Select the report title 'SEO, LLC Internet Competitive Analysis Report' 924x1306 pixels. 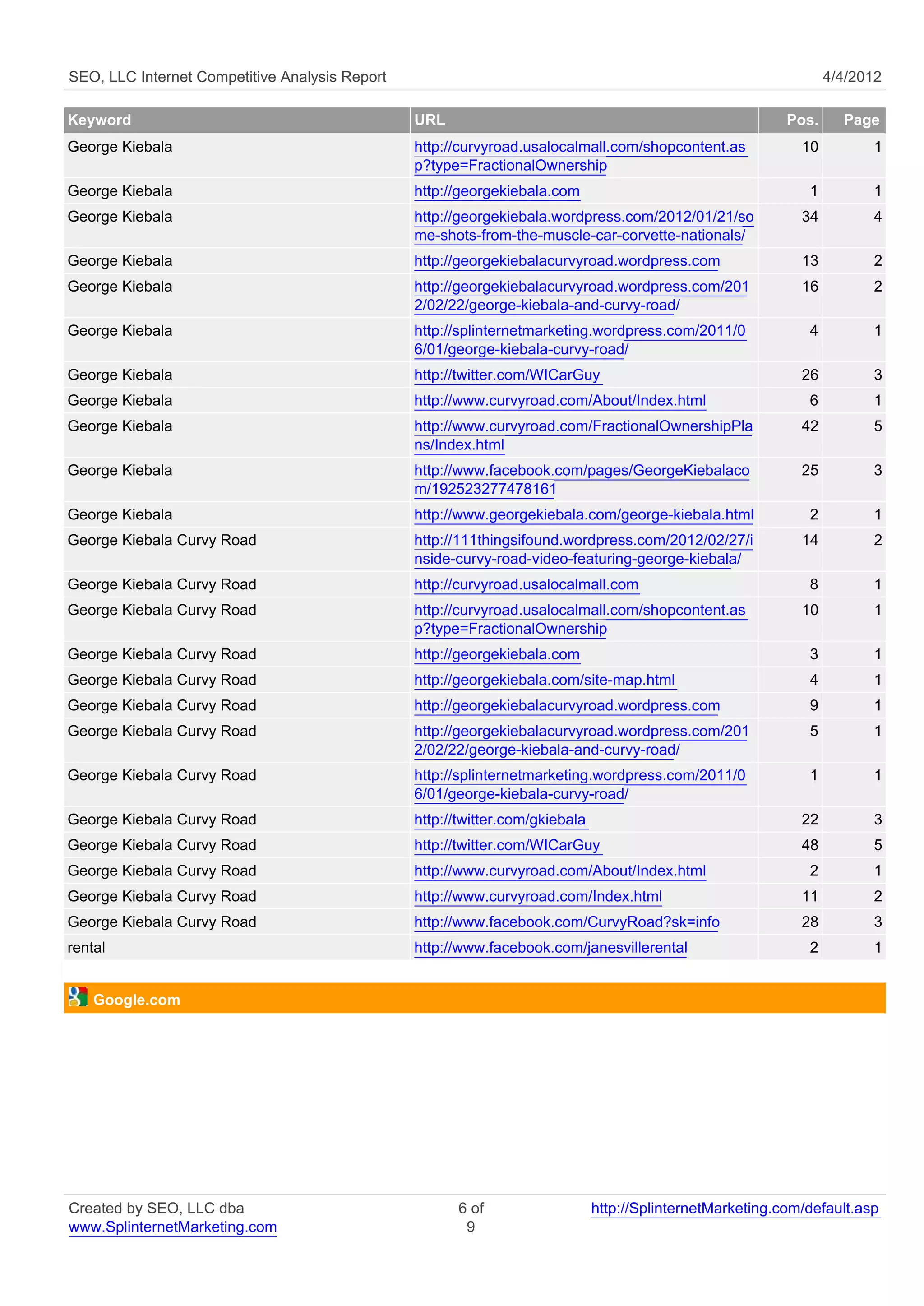(227, 77)
